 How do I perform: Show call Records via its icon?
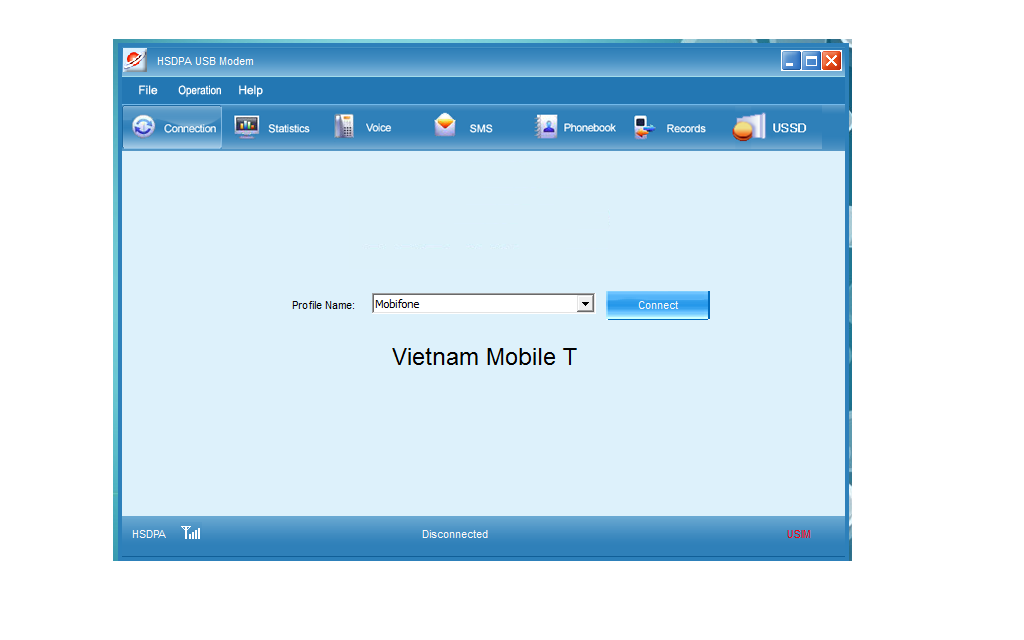tap(645, 127)
